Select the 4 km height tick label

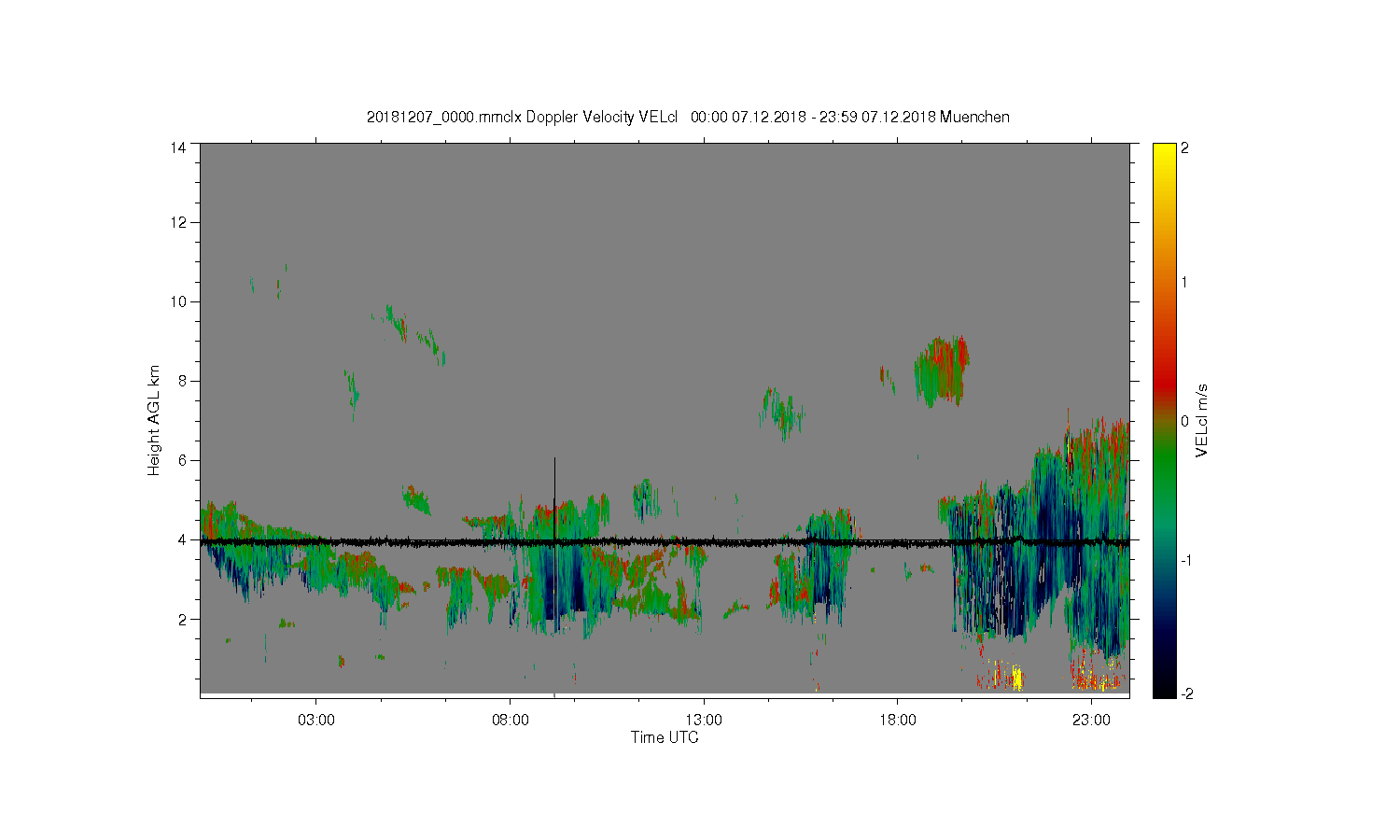pos(181,539)
